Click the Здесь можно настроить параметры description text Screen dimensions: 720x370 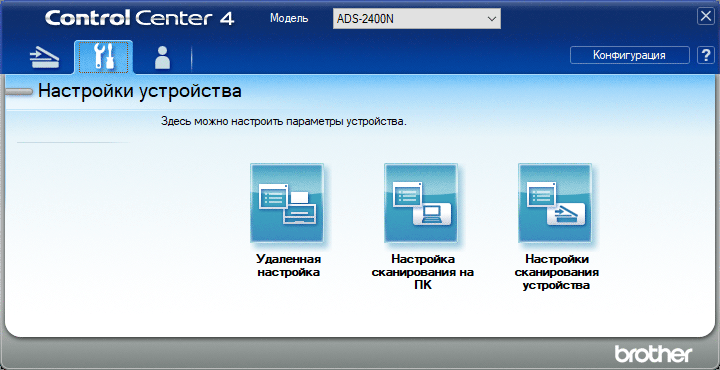pos(284,122)
